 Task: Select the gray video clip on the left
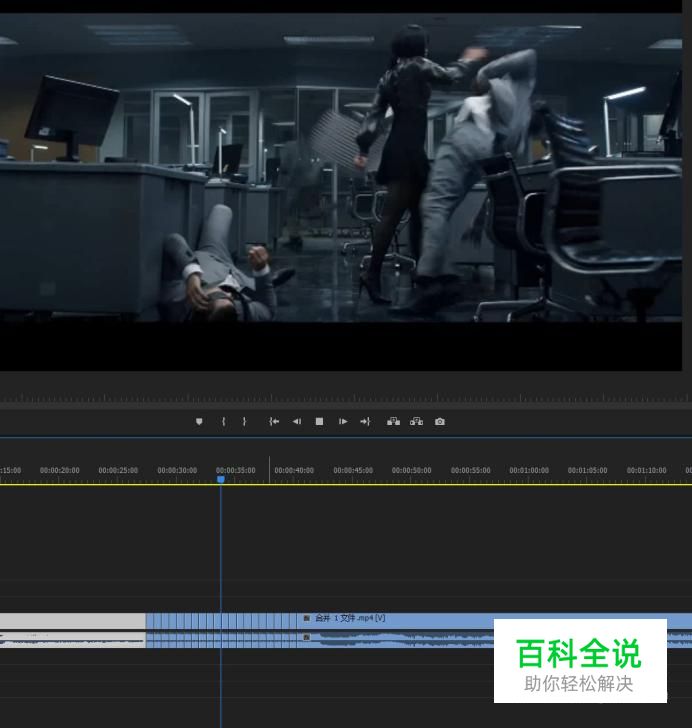72,621
